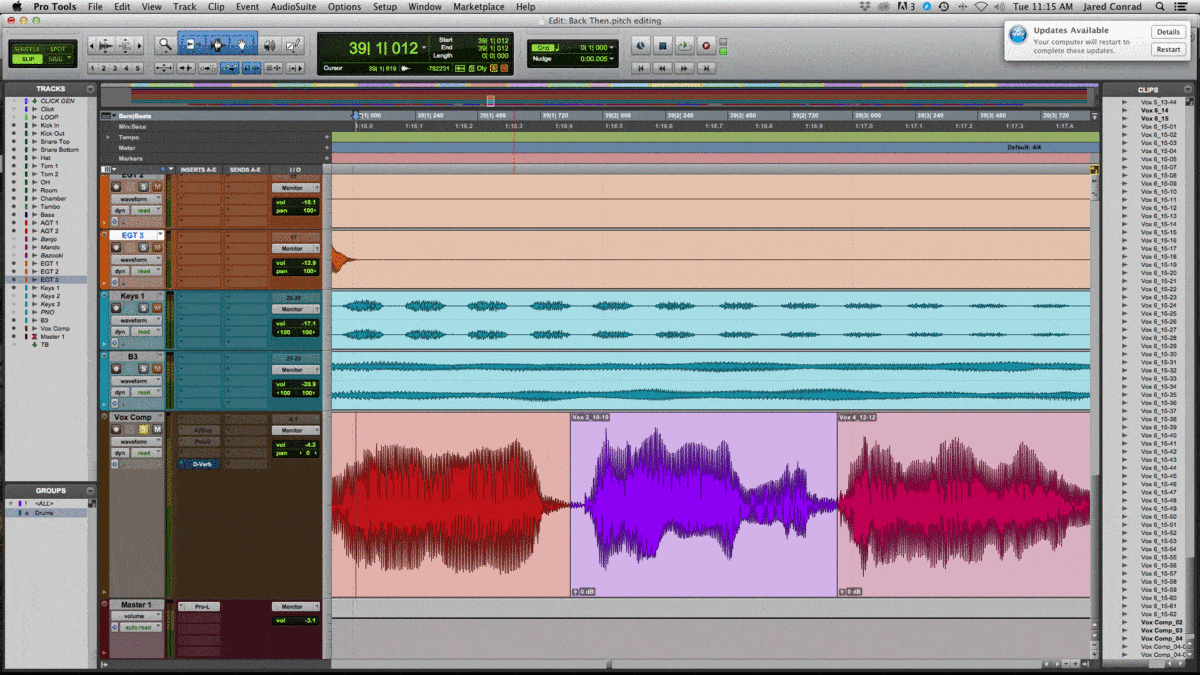Select the Zoomer tool magnifier
This screenshot has height=675, width=1200.
pos(165,44)
